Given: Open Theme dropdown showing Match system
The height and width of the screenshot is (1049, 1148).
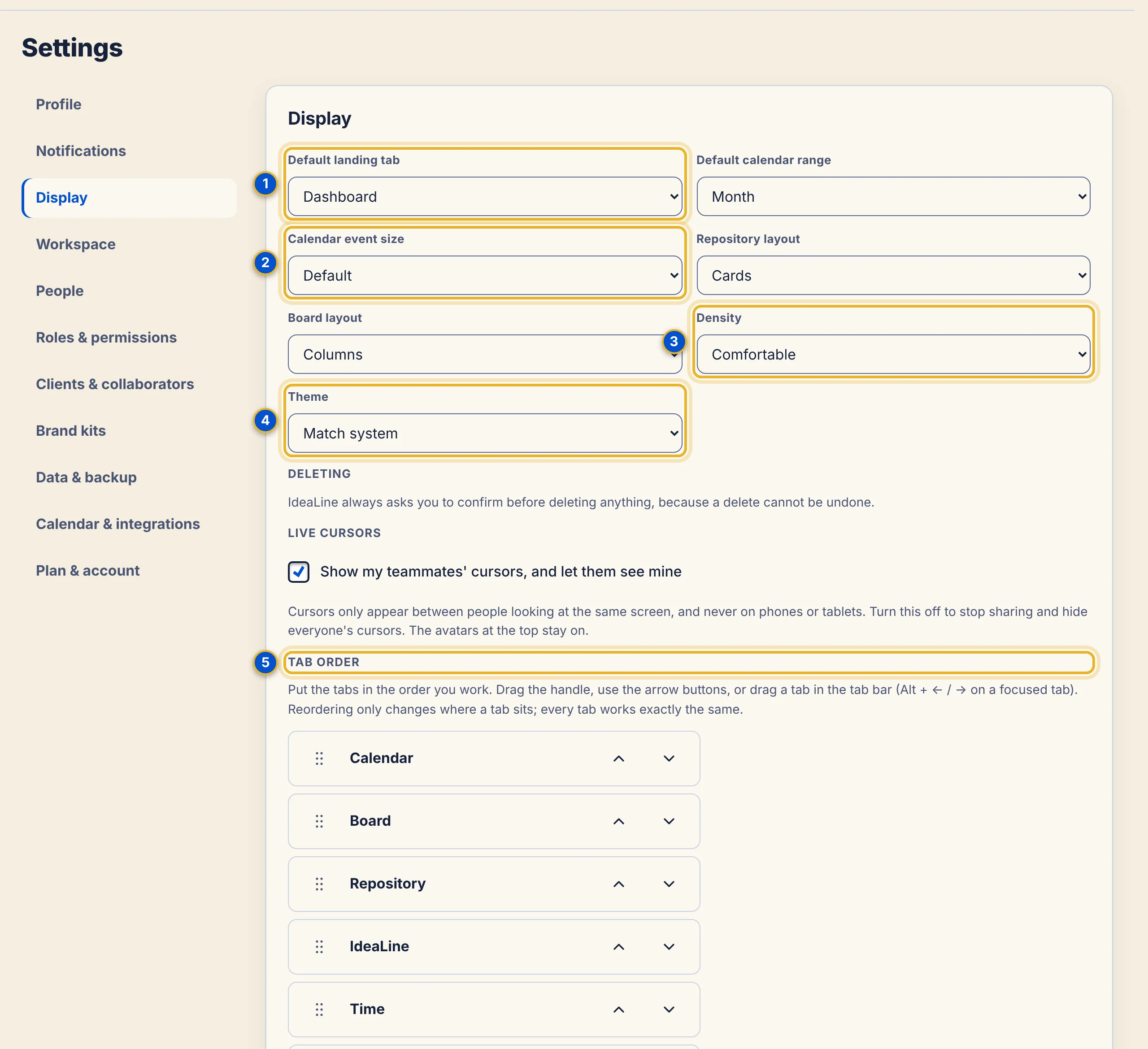Looking at the screenshot, I should coord(485,433).
